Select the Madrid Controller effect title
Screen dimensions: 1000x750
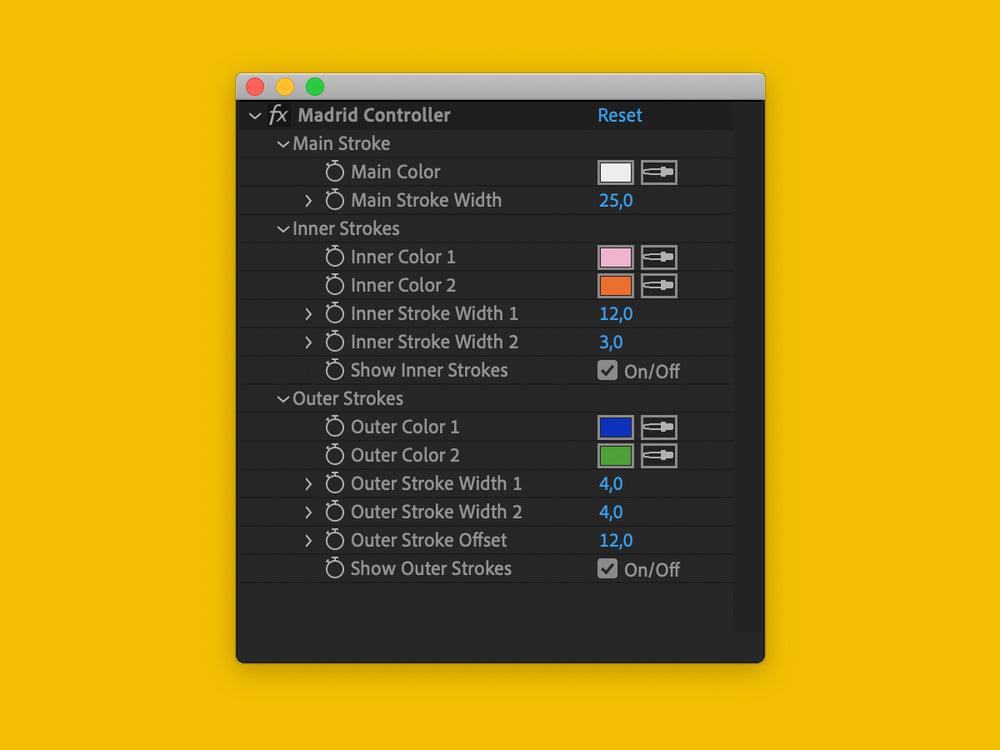click(x=374, y=115)
